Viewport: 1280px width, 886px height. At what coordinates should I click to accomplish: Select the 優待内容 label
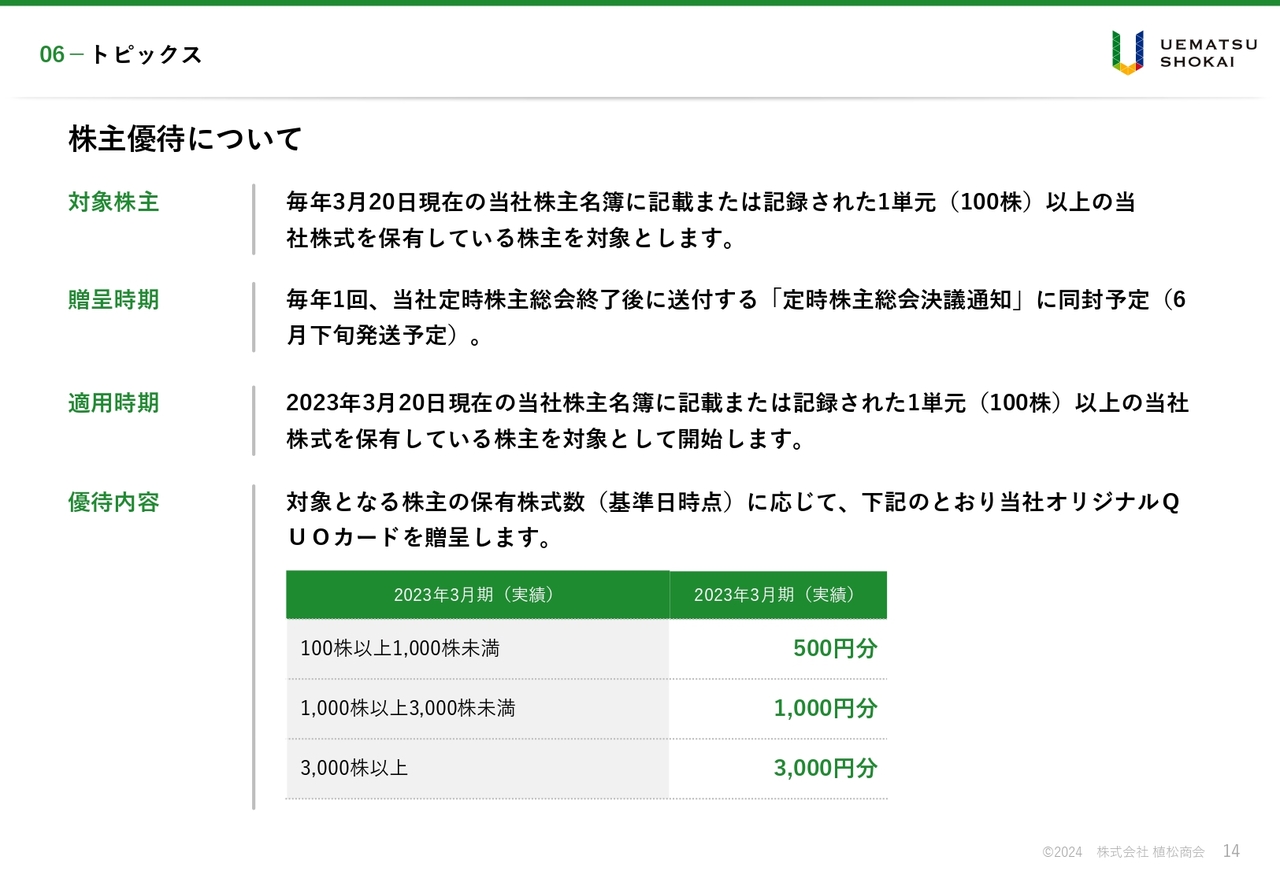(x=114, y=502)
